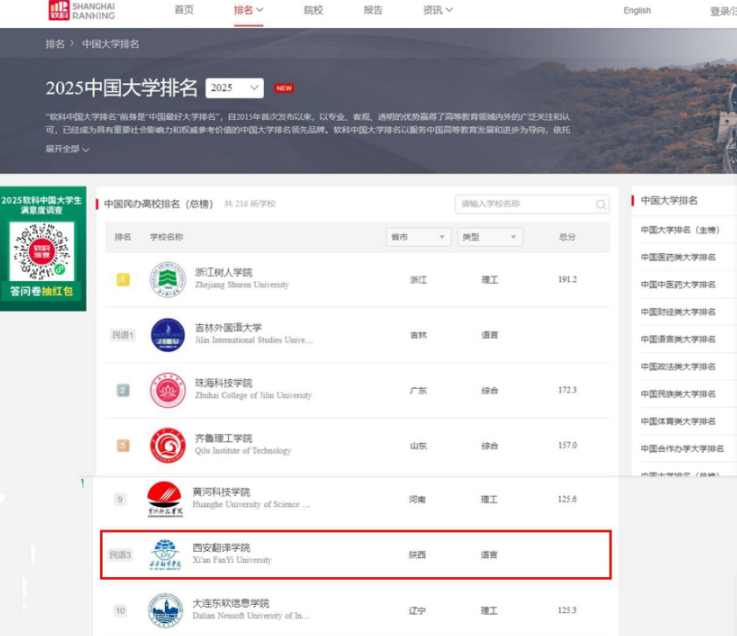This screenshot has height=636, width=737.
Task: Open the 排名 rankings menu
Action: click(248, 10)
